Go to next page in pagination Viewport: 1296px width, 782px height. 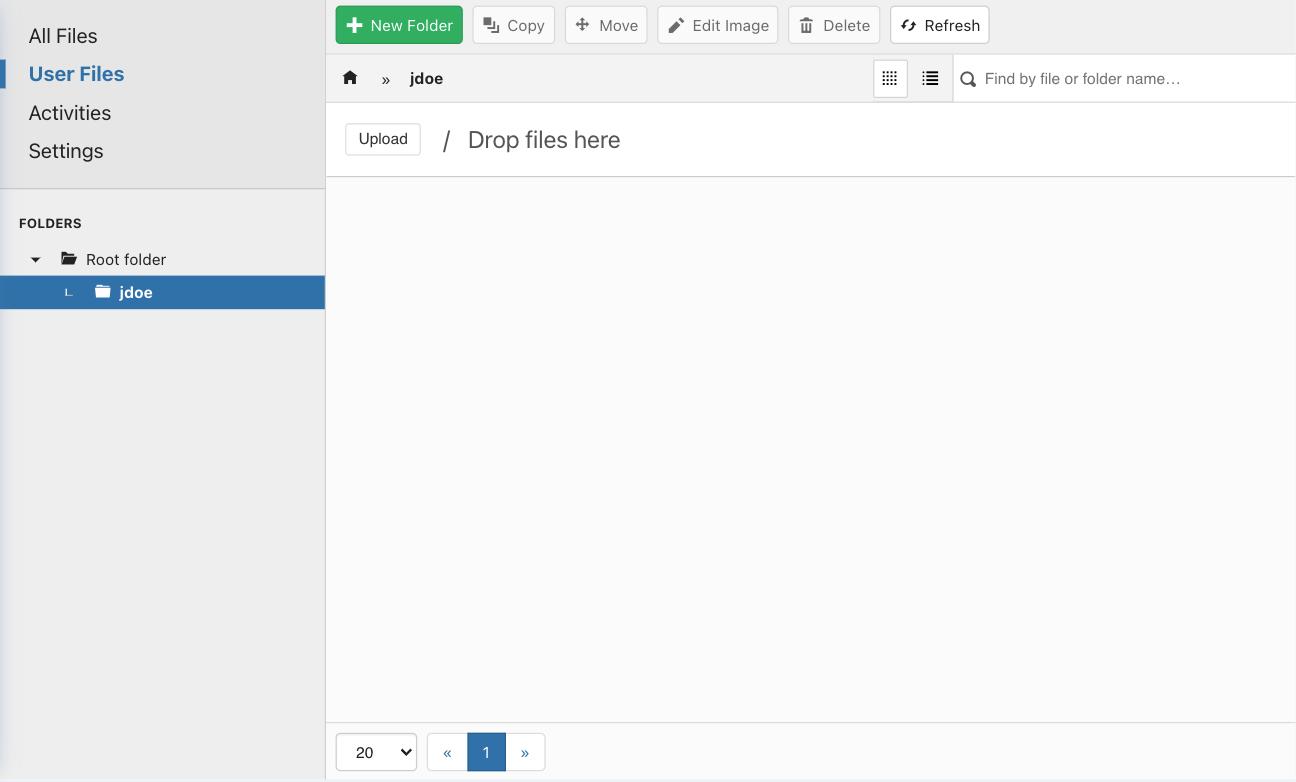pos(525,752)
